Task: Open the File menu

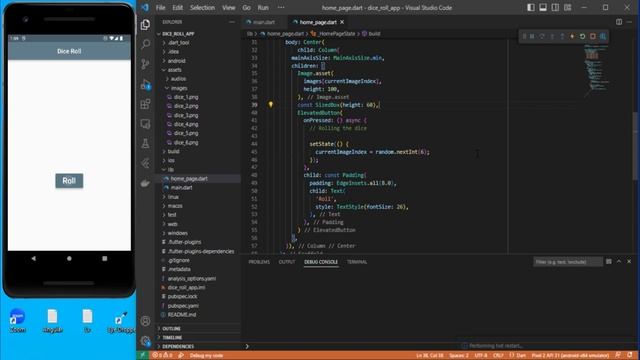Action: click(x=160, y=8)
